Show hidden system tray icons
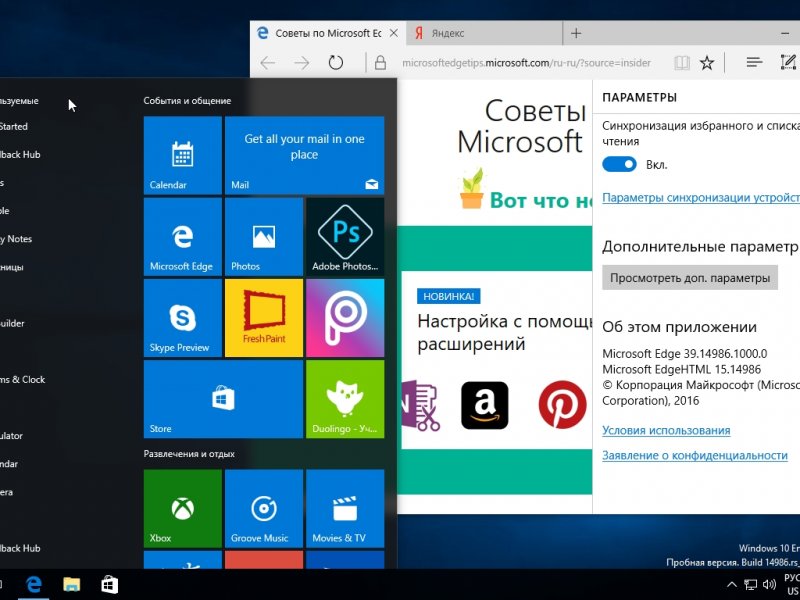This screenshot has height=600, width=800. 732,584
